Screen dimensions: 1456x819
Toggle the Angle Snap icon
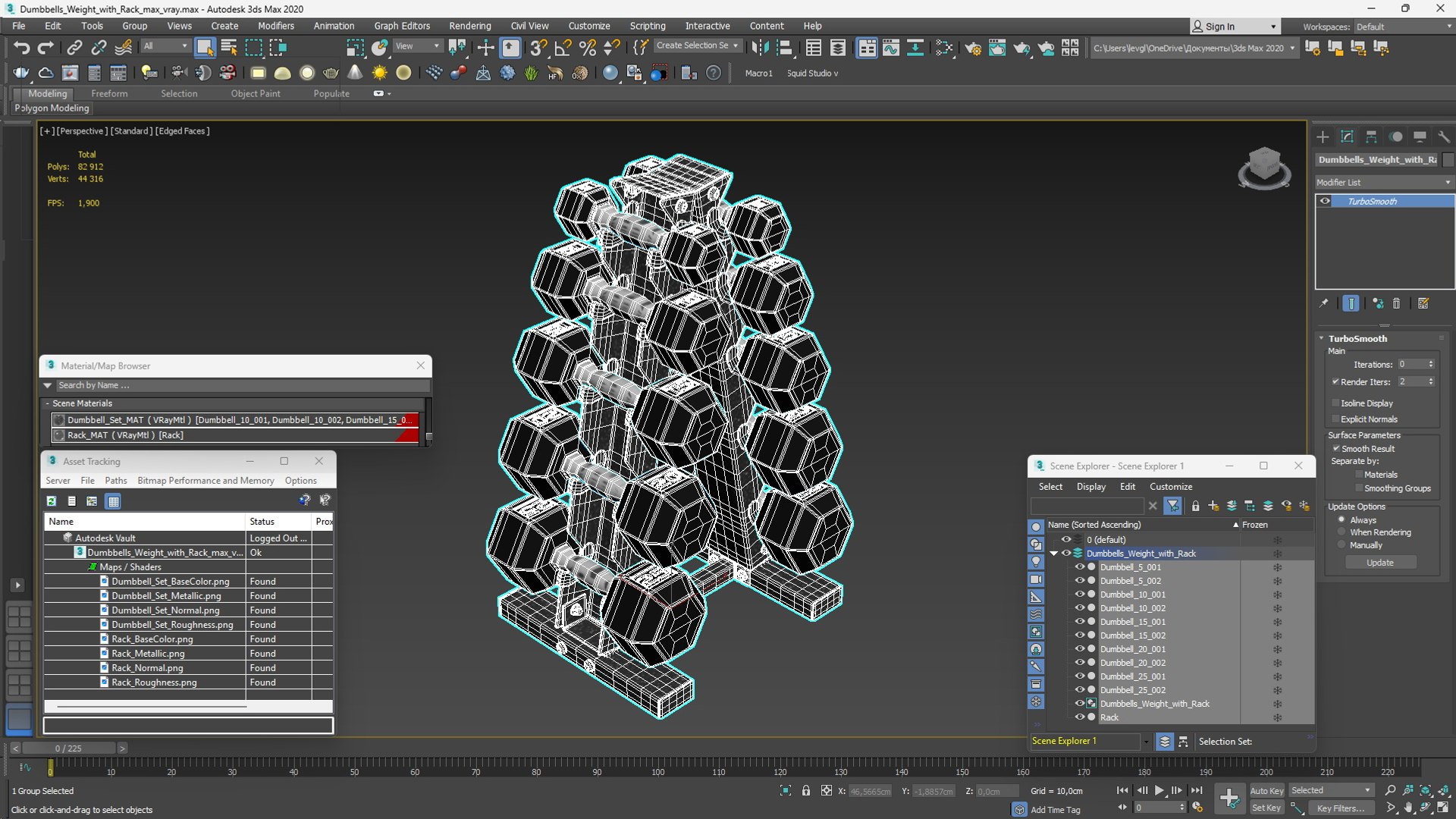563,48
